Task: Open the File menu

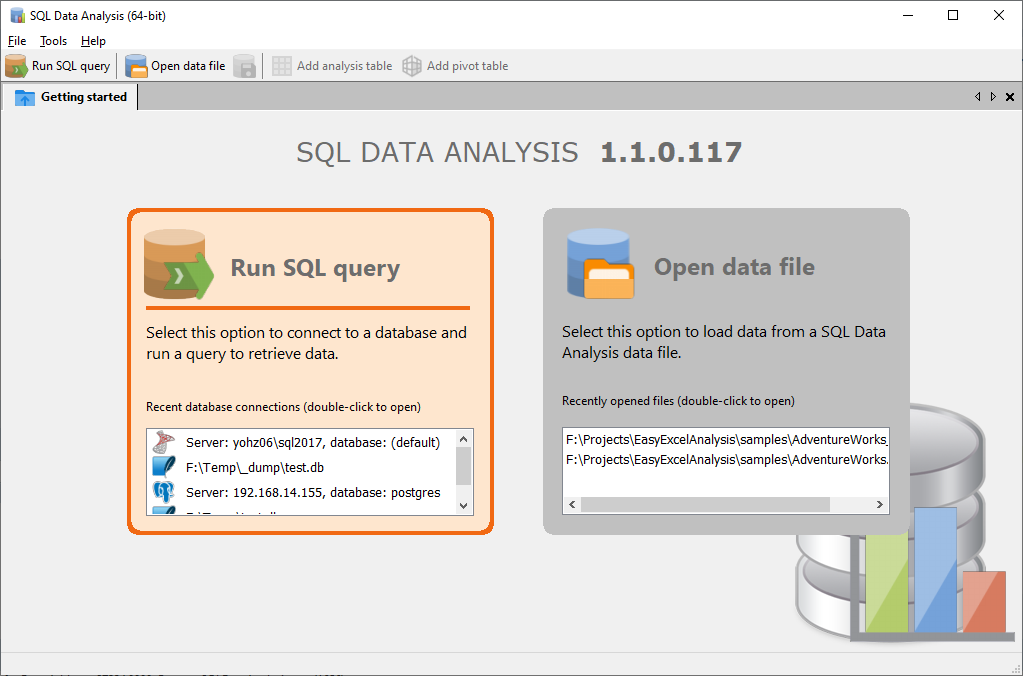Action: [x=16, y=41]
